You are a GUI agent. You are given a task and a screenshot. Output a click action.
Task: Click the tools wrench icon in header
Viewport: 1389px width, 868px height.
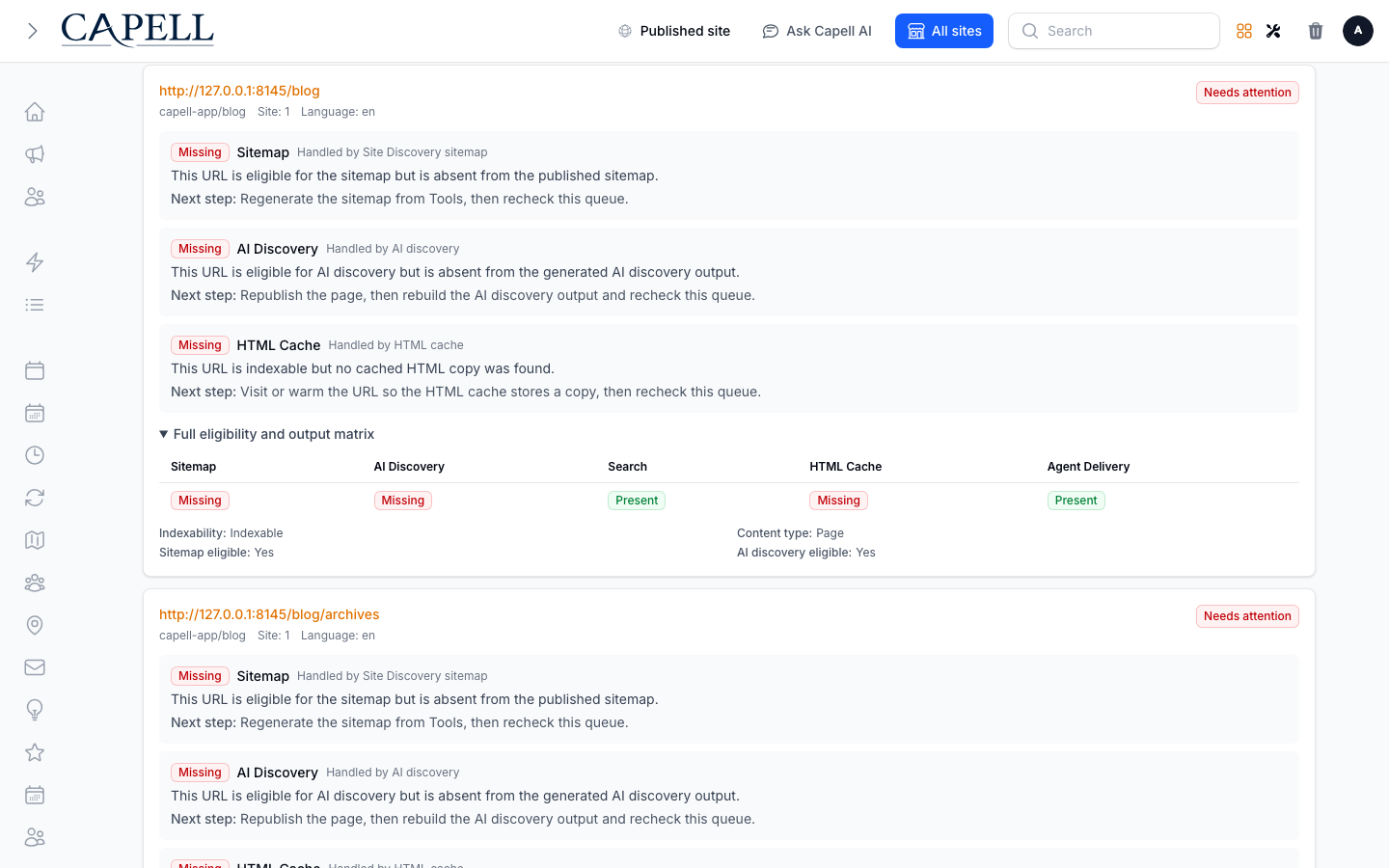click(x=1273, y=31)
